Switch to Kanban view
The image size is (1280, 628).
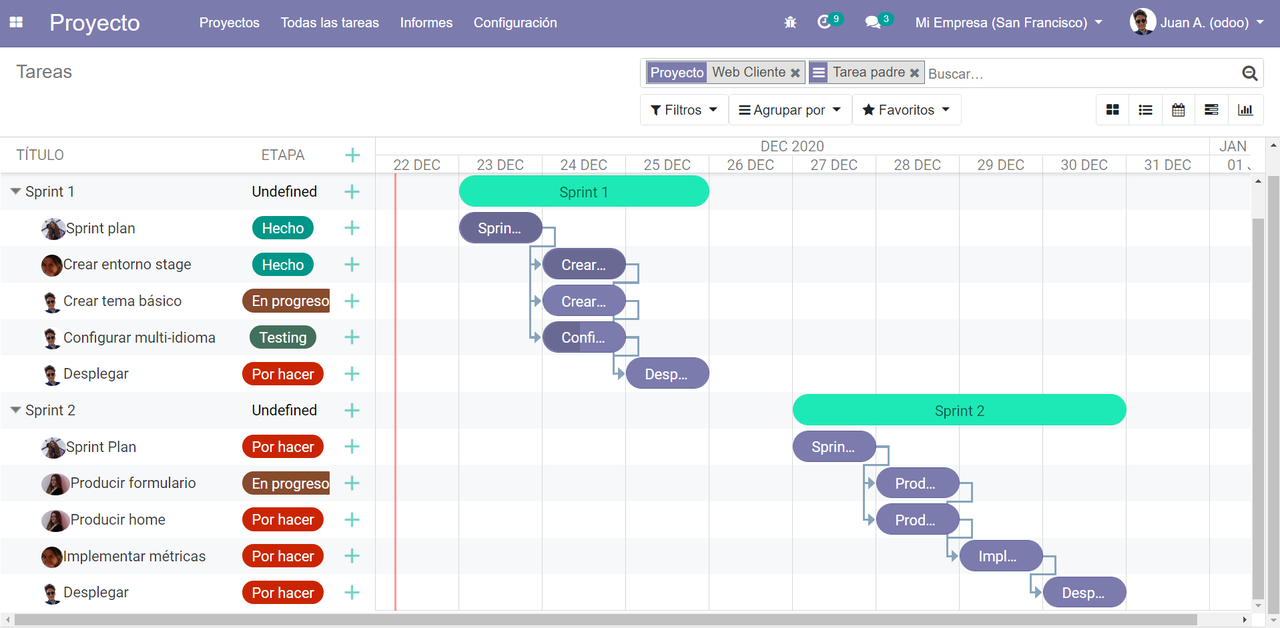[1113, 110]
